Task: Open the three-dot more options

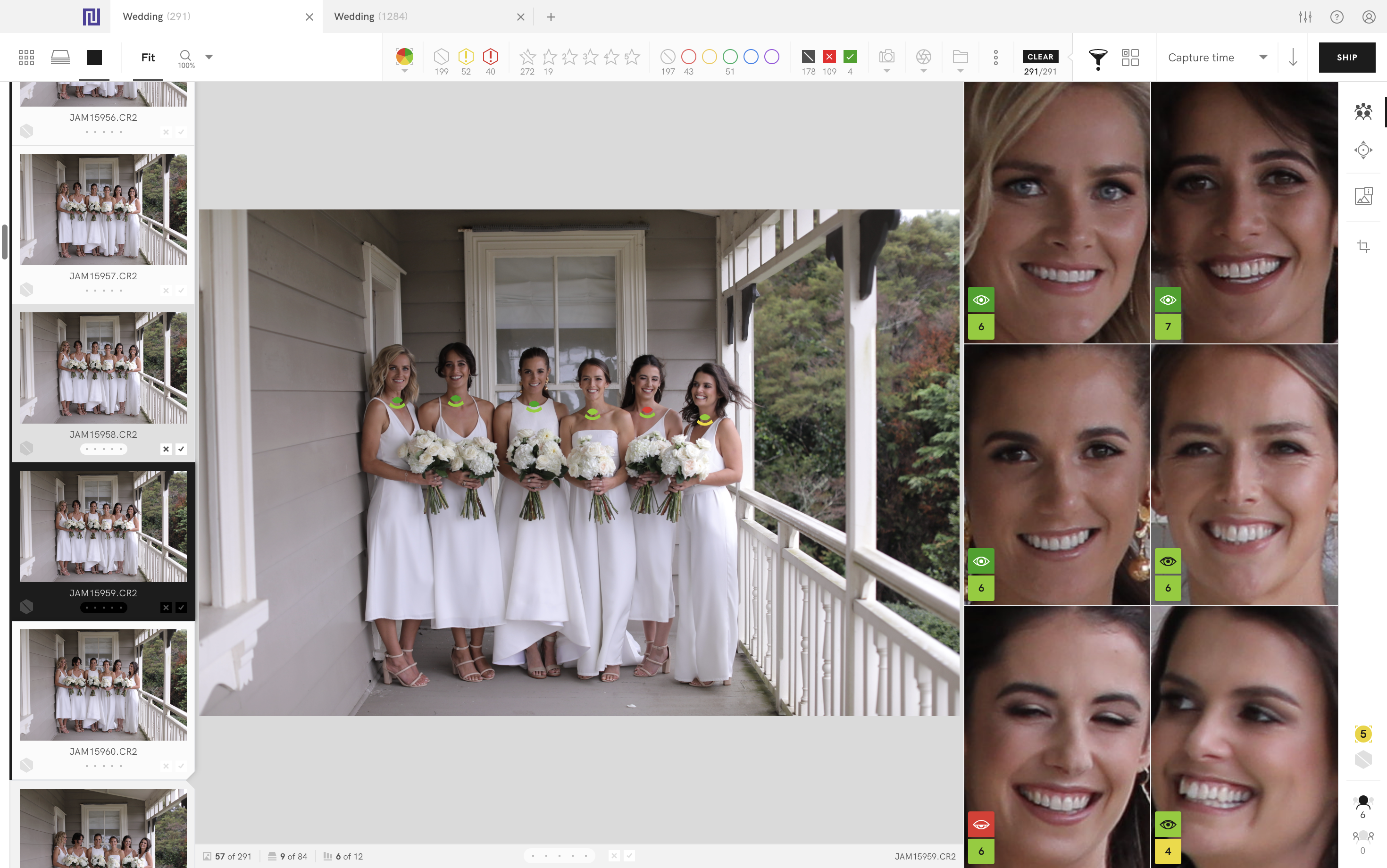Action: [996, 57]
